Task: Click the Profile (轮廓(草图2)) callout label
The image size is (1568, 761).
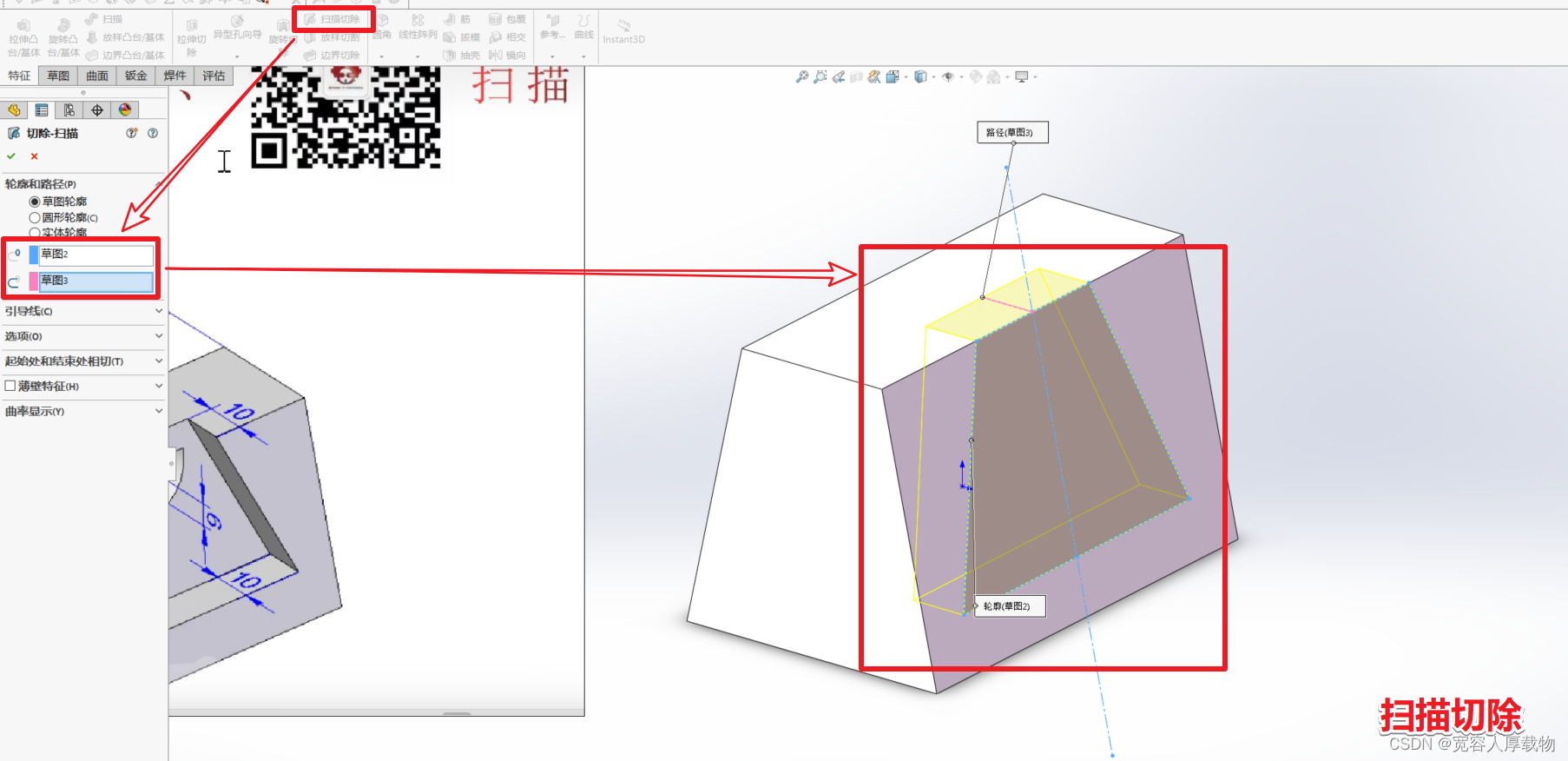Action: 1009,606
